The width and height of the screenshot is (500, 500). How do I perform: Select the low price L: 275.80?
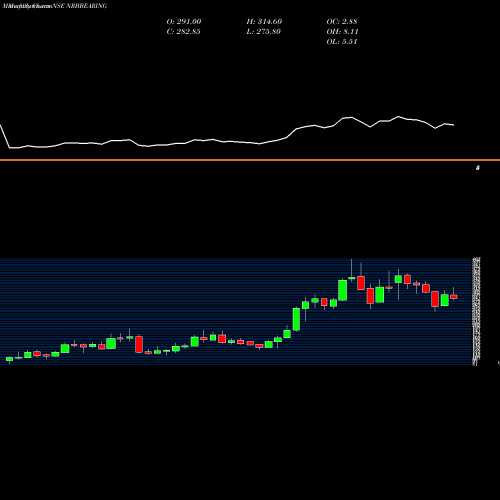tap(263, 32)
